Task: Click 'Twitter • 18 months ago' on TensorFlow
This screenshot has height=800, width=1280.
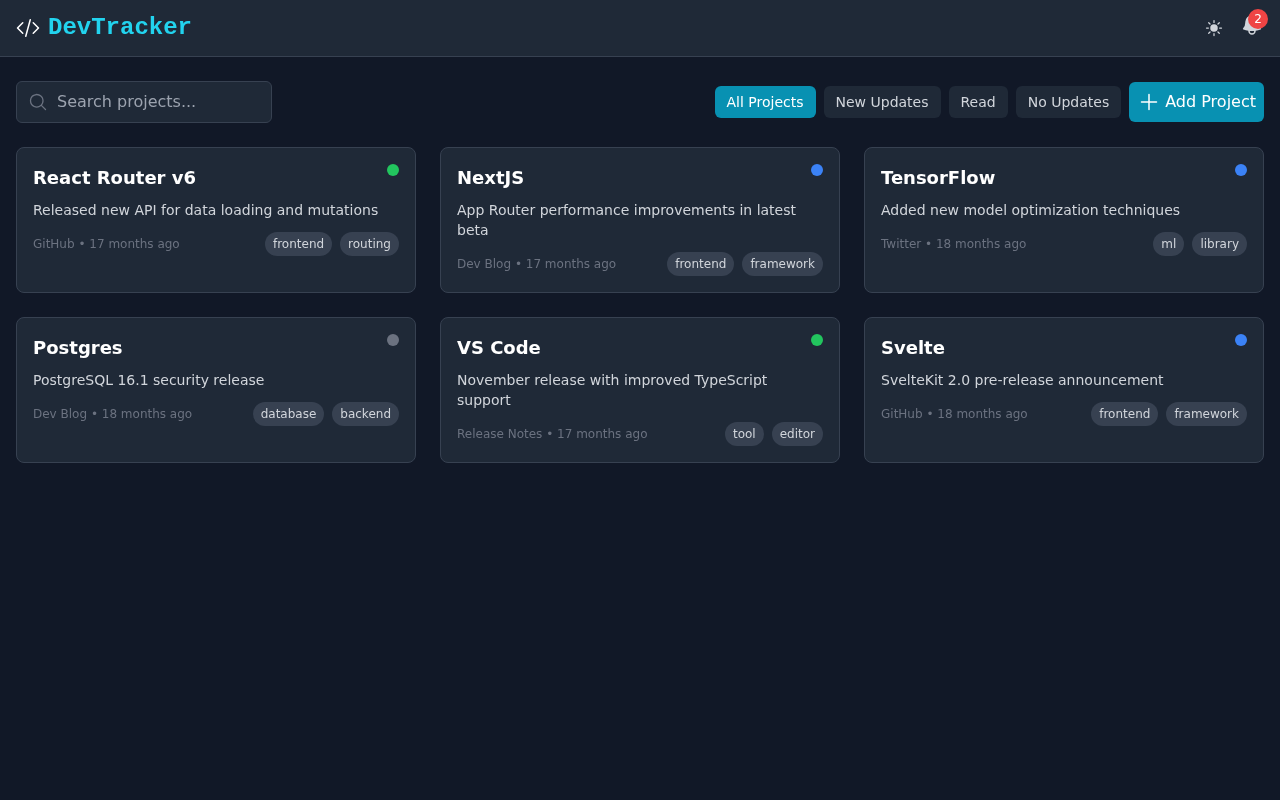Action: [x=953, y=244]
